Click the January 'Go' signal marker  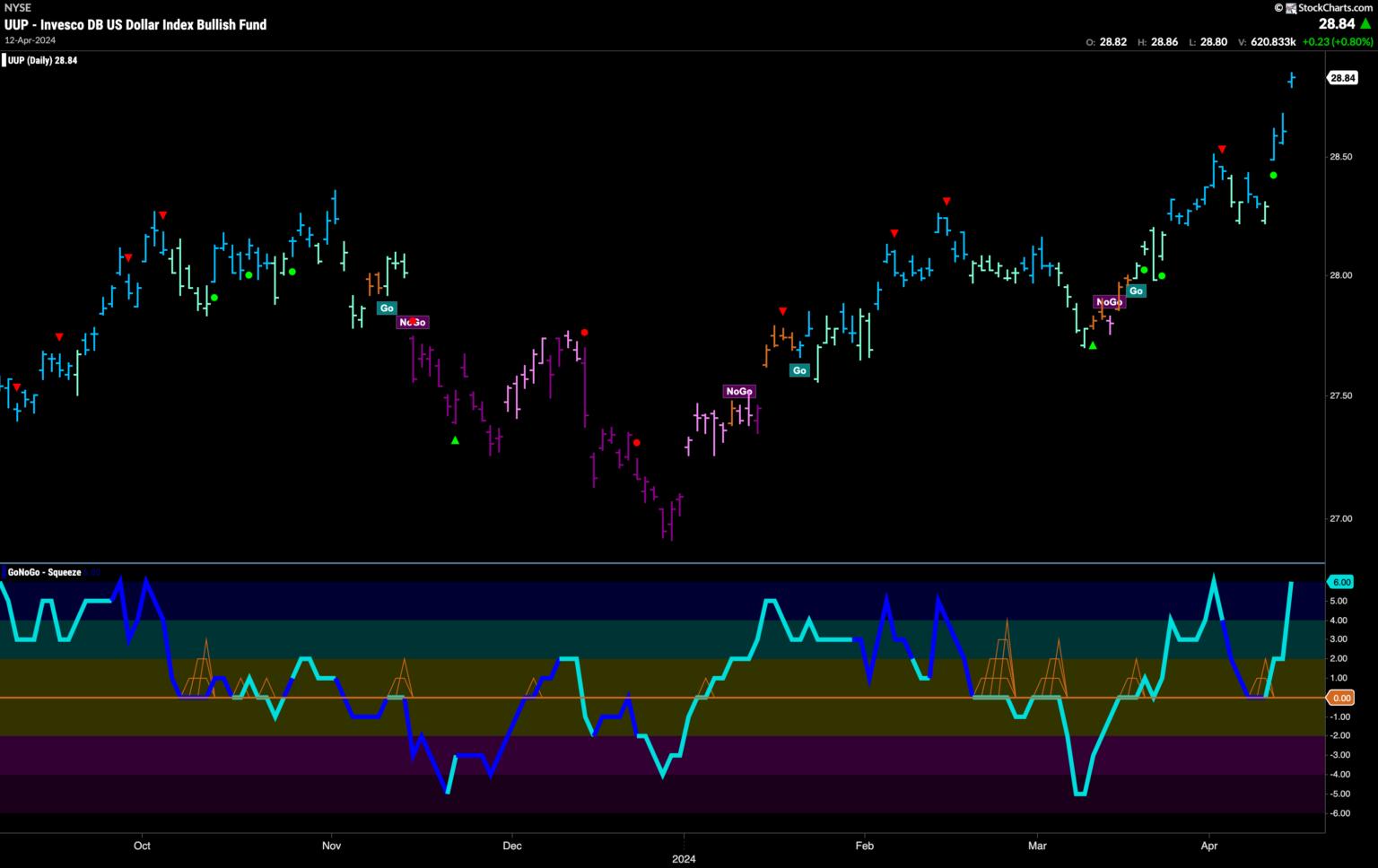(799, 370)
